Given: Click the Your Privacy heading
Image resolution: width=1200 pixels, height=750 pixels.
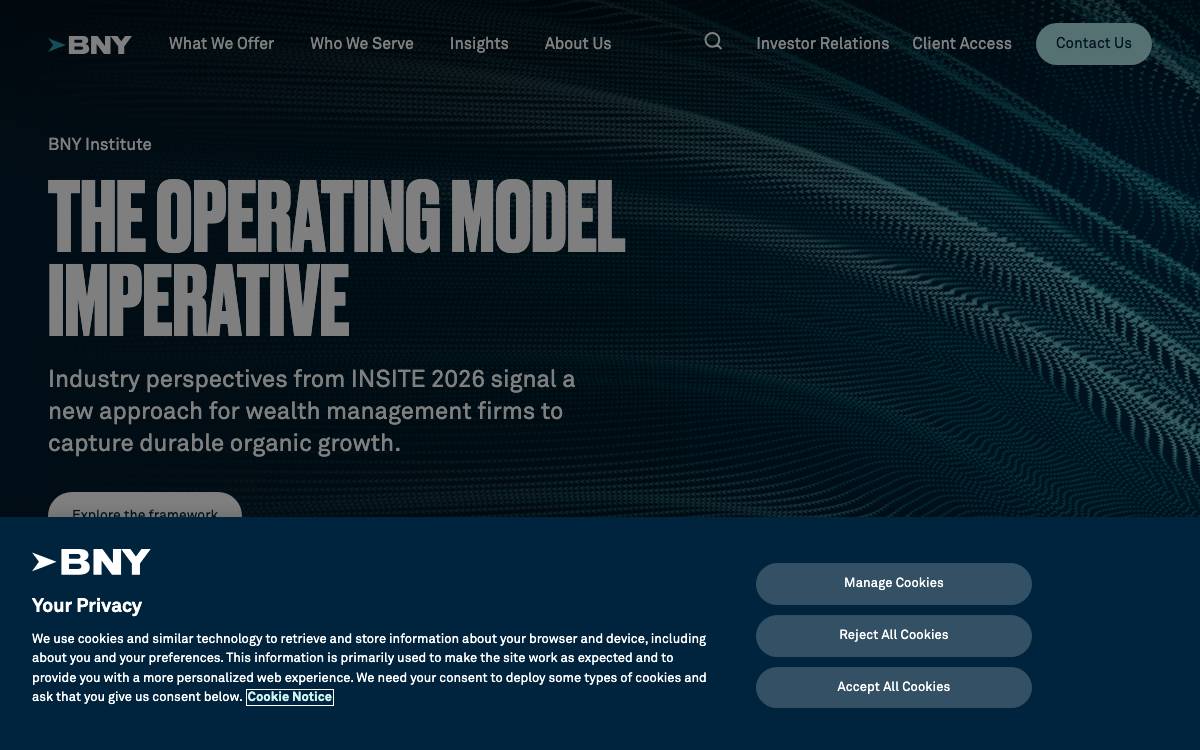Looking at the screenshot, I should [x=87, y=605].
